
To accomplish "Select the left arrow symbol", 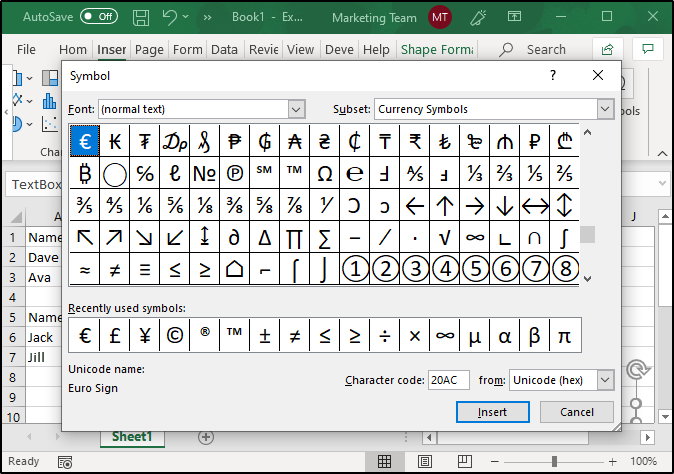I will click(415, 205).
